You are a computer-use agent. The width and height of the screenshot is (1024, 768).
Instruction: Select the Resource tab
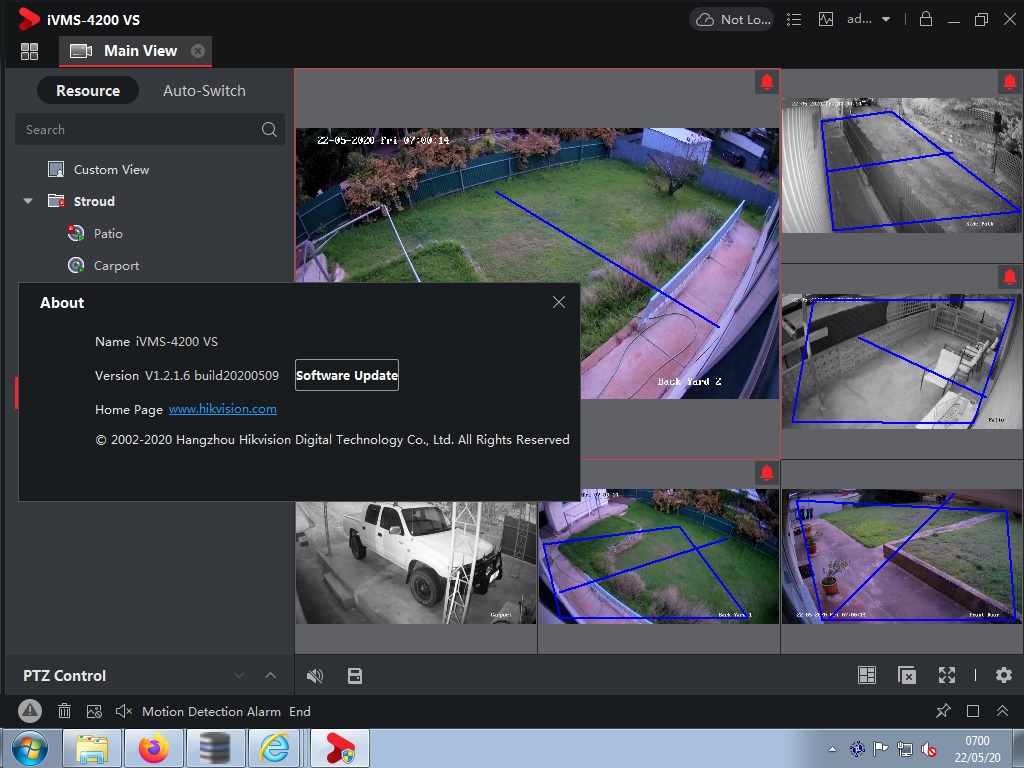click(x=88, y=91)
